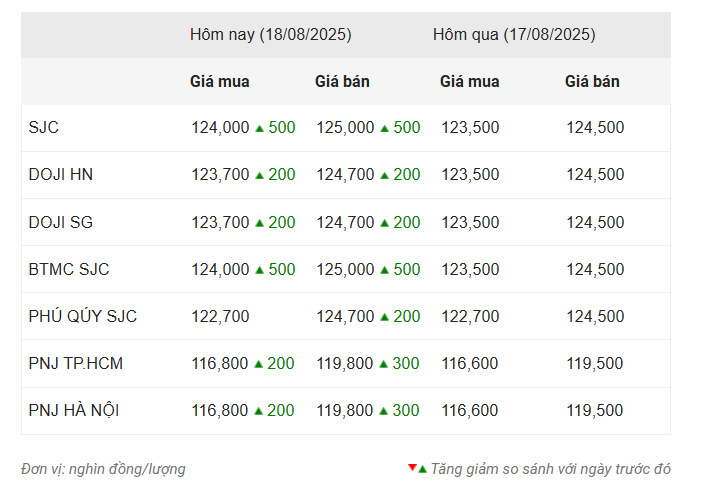Select the DOJI SG row label
702x492 pixels.
point(60,222)
